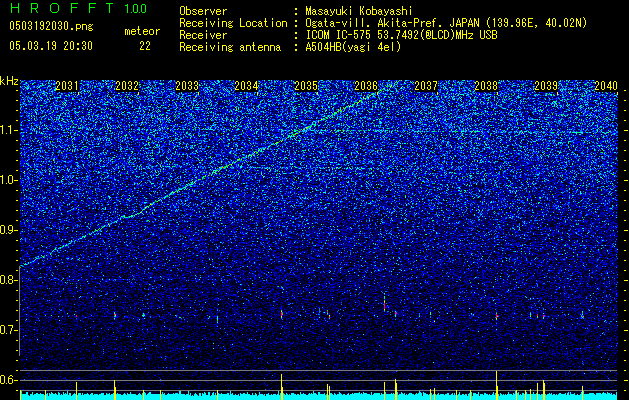The width and height of the screenshot is (629, 400).
Task: Click the 1.1 kHz axis tick label
Action: coord(9,131)
